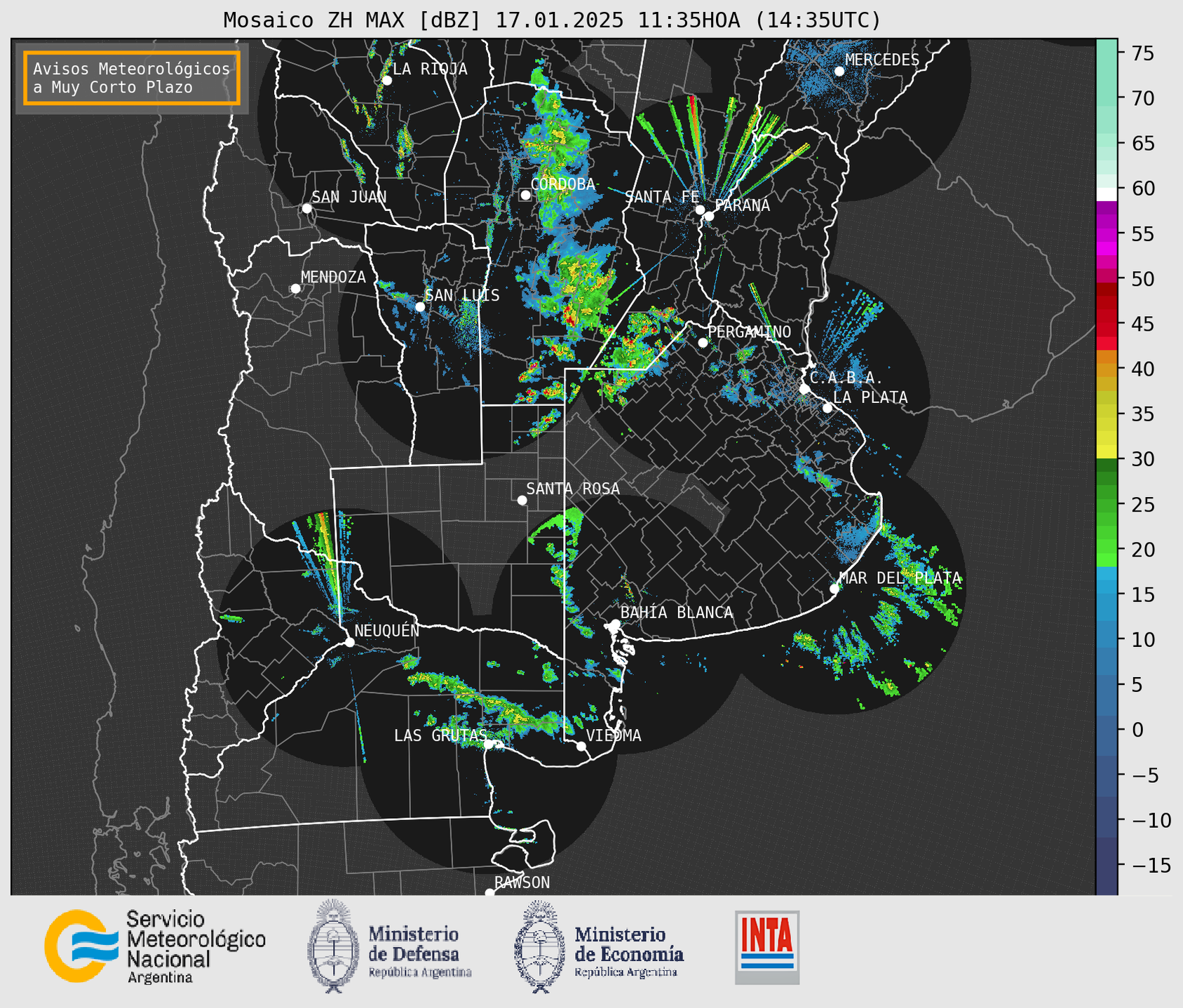Click the SANTA ROSA label text
This screenshot has height=1008, width=1183.
[573, 489]
